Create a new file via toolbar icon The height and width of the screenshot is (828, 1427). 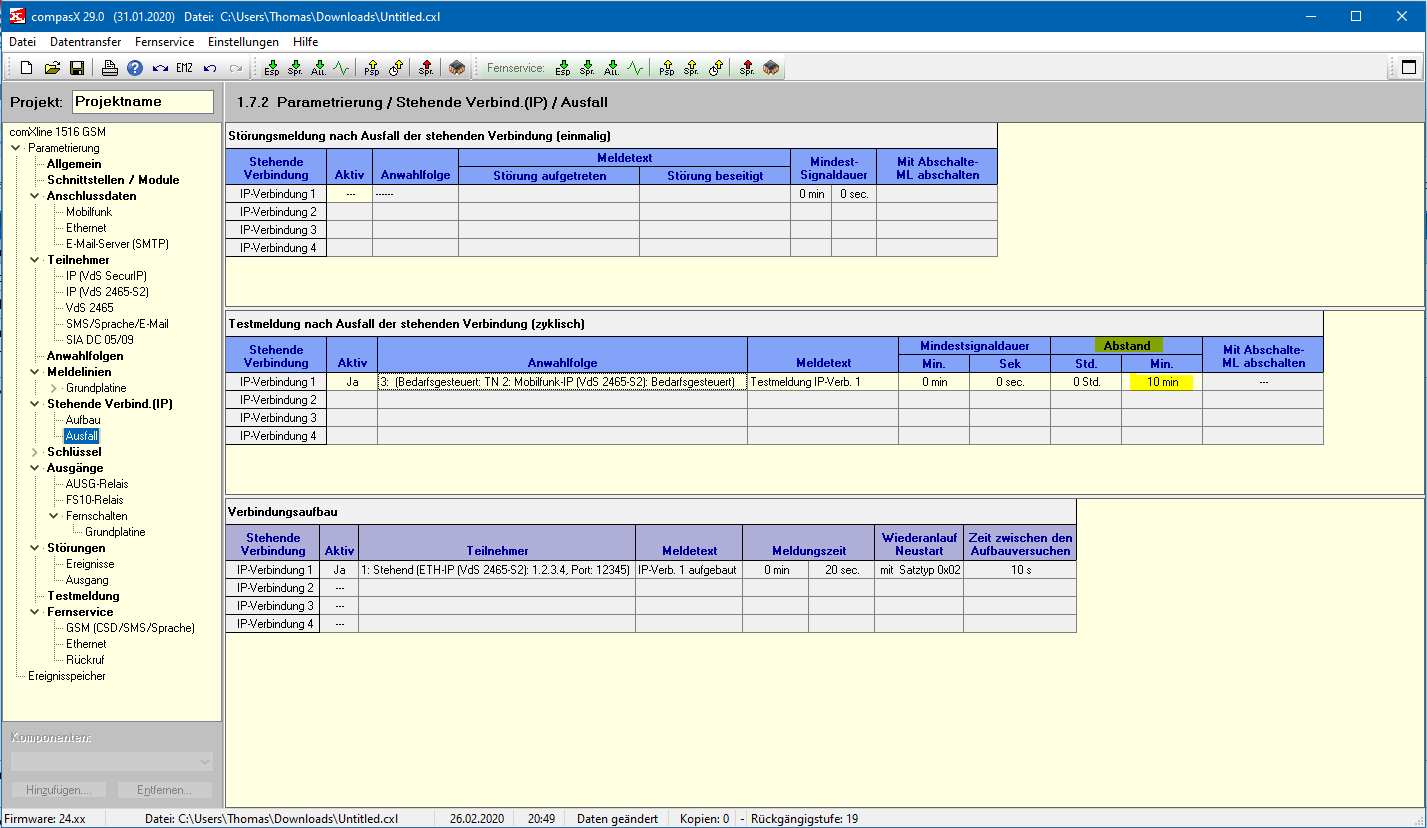click(x=27, y=68)
